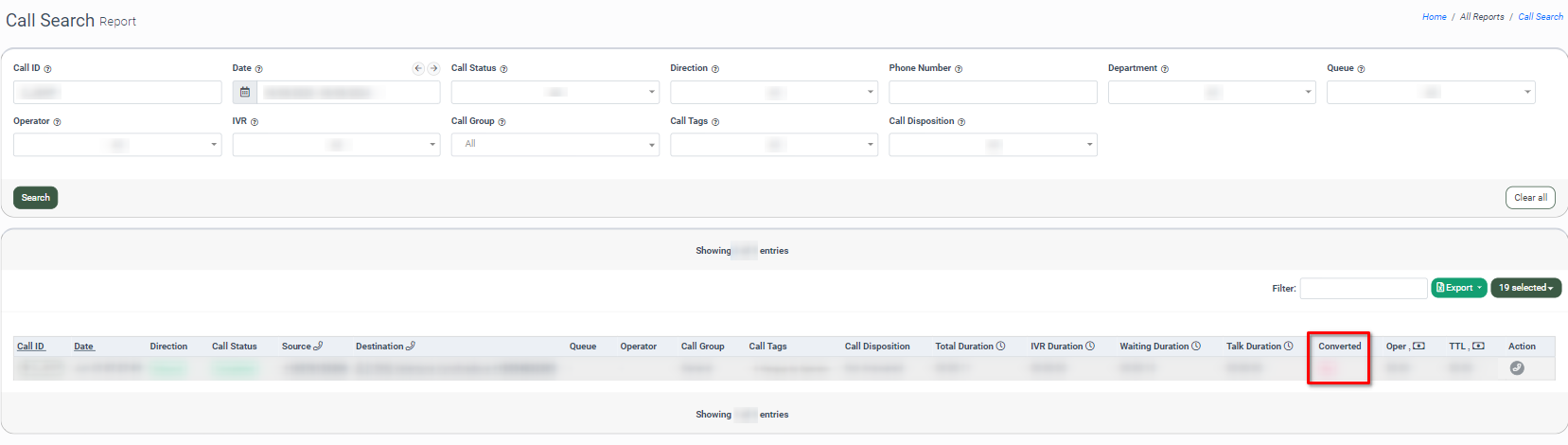This screenshot has width=1568, height=445.
Task: Open call details via Action row icon
Action: (1517, 368)
